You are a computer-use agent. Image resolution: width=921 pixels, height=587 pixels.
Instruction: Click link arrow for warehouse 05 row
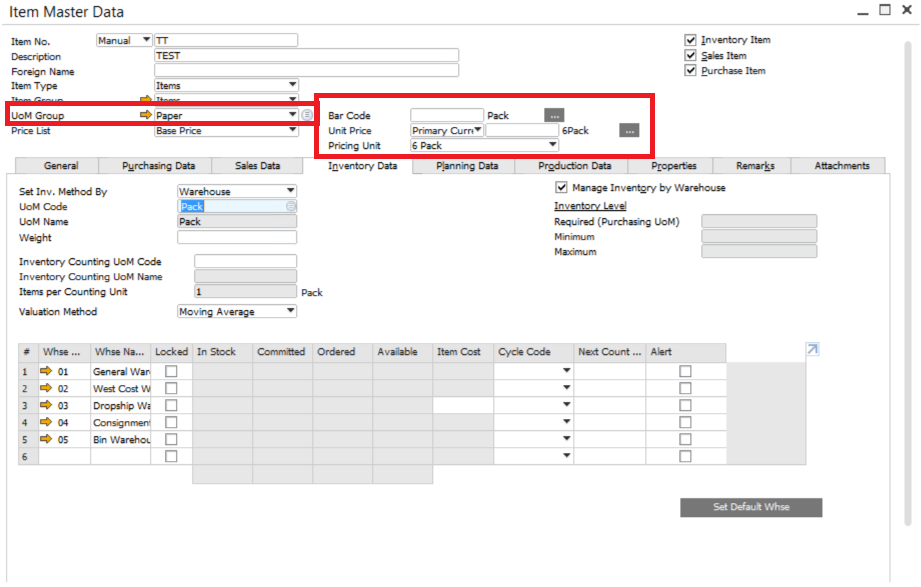click(46, 439)
